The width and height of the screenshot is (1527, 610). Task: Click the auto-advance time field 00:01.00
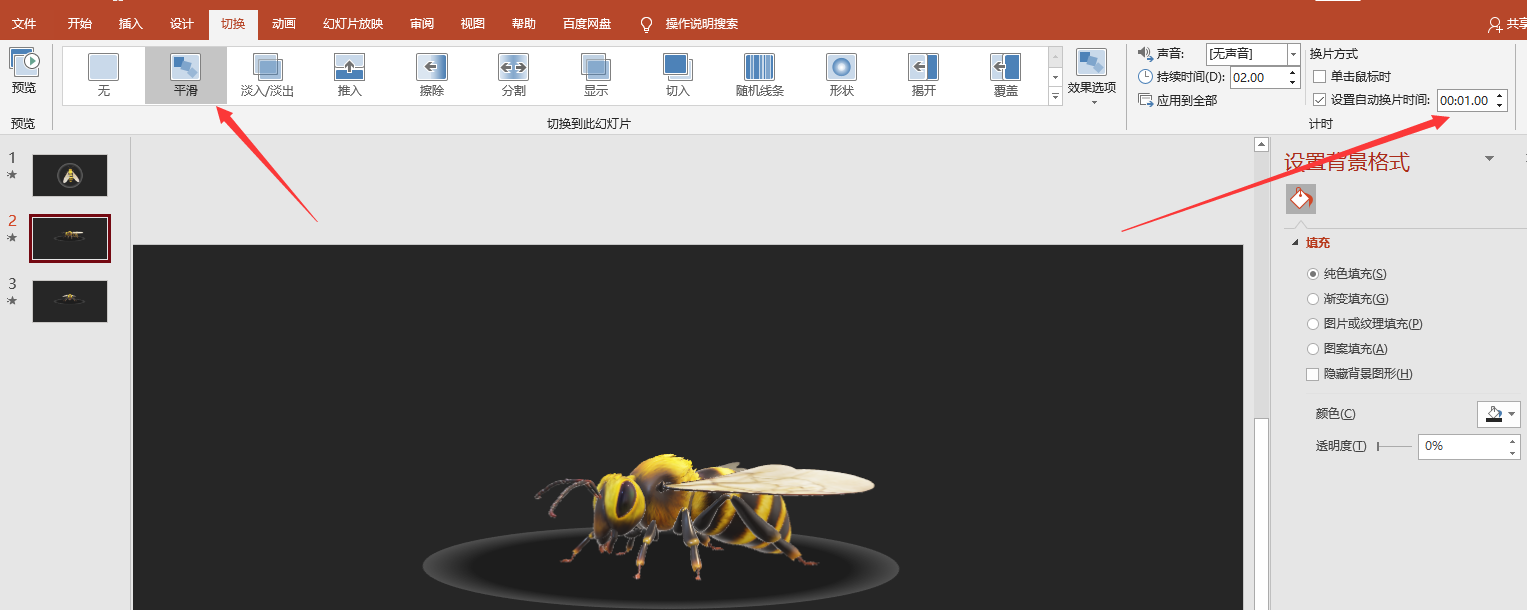pyautogui.click(x=1464, y=101)
